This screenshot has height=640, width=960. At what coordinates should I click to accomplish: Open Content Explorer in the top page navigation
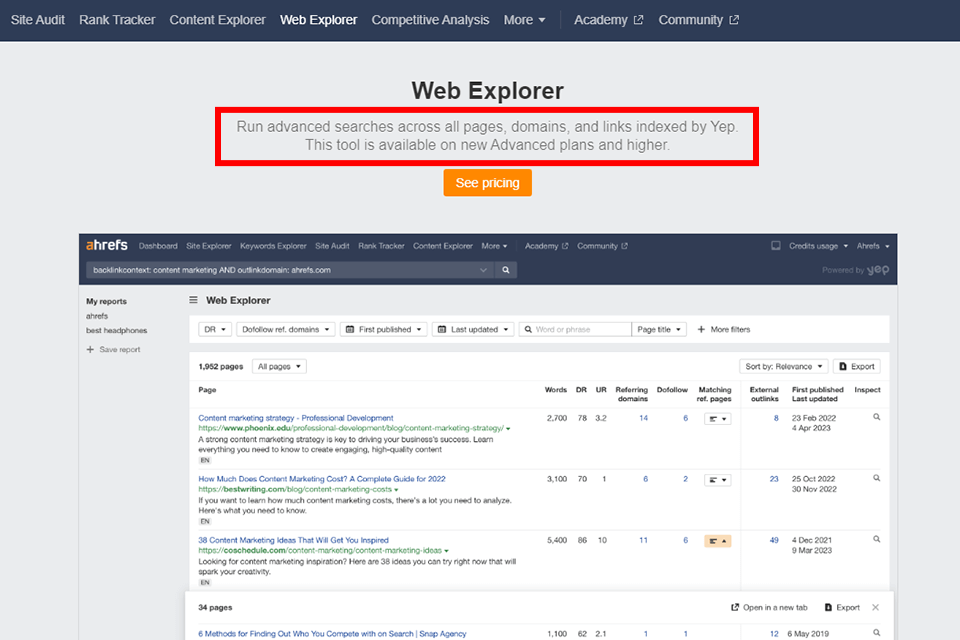tap(217, 20)
